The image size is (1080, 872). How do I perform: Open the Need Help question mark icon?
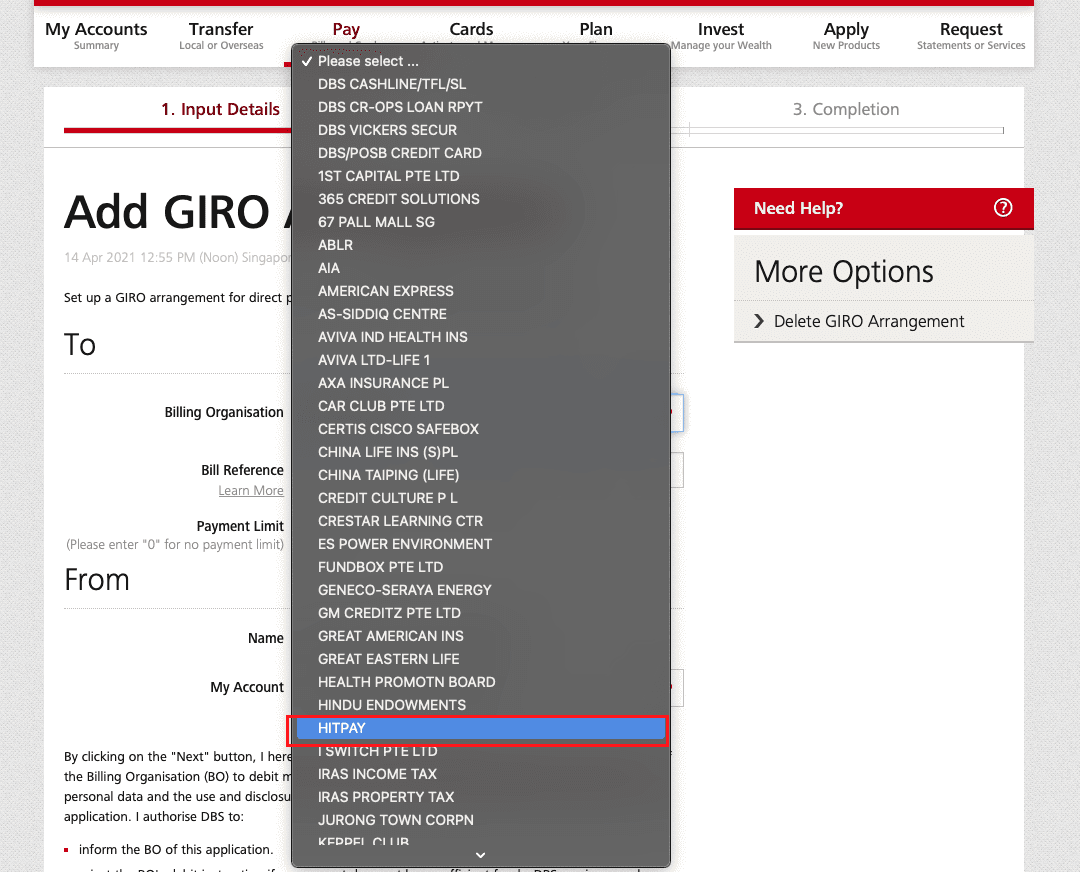tap(1003, 207)
